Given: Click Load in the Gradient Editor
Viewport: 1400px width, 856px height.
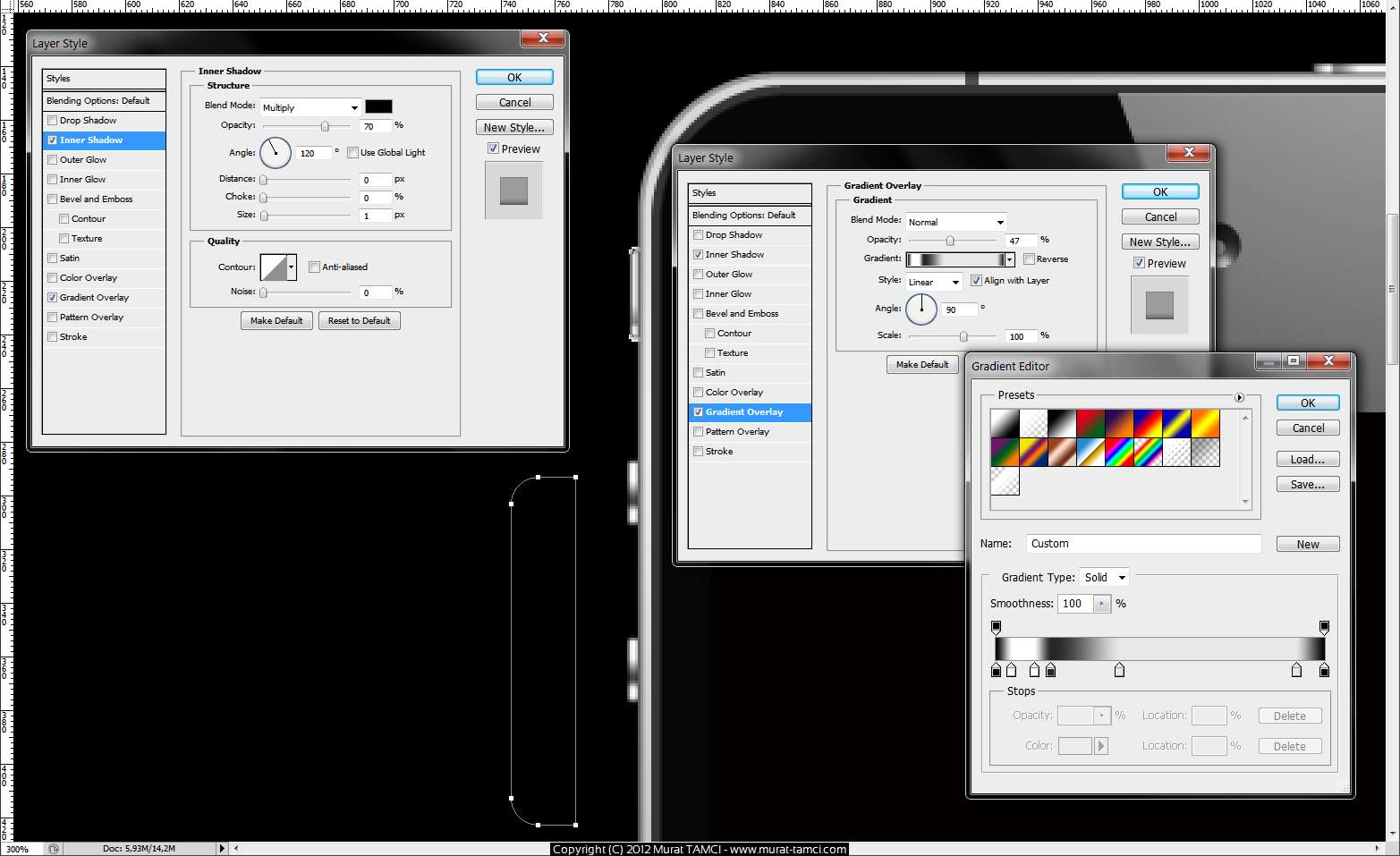Looking at the screenshot, I should point(1308,460).
